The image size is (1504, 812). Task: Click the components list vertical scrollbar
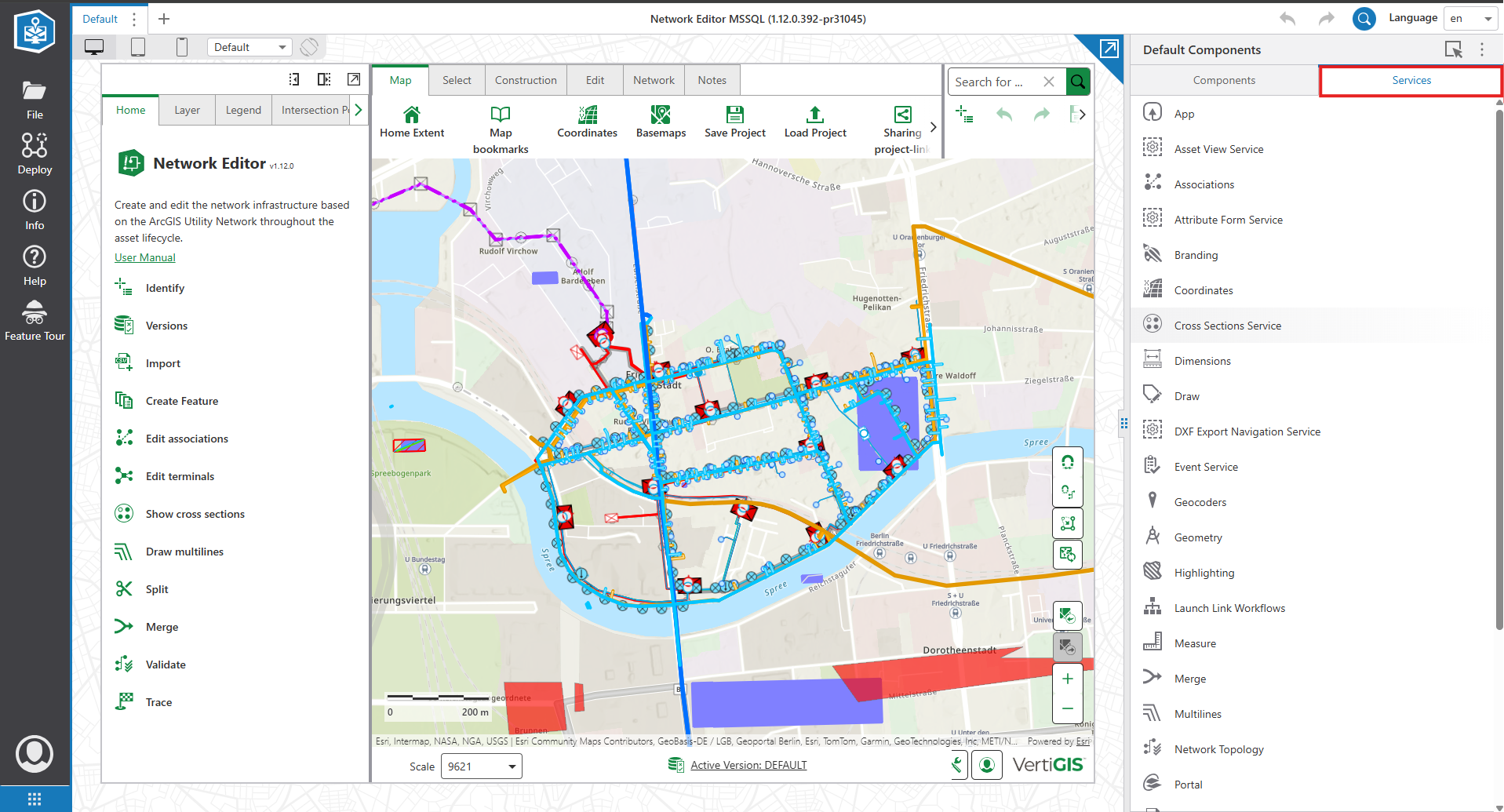point(1499,369)
